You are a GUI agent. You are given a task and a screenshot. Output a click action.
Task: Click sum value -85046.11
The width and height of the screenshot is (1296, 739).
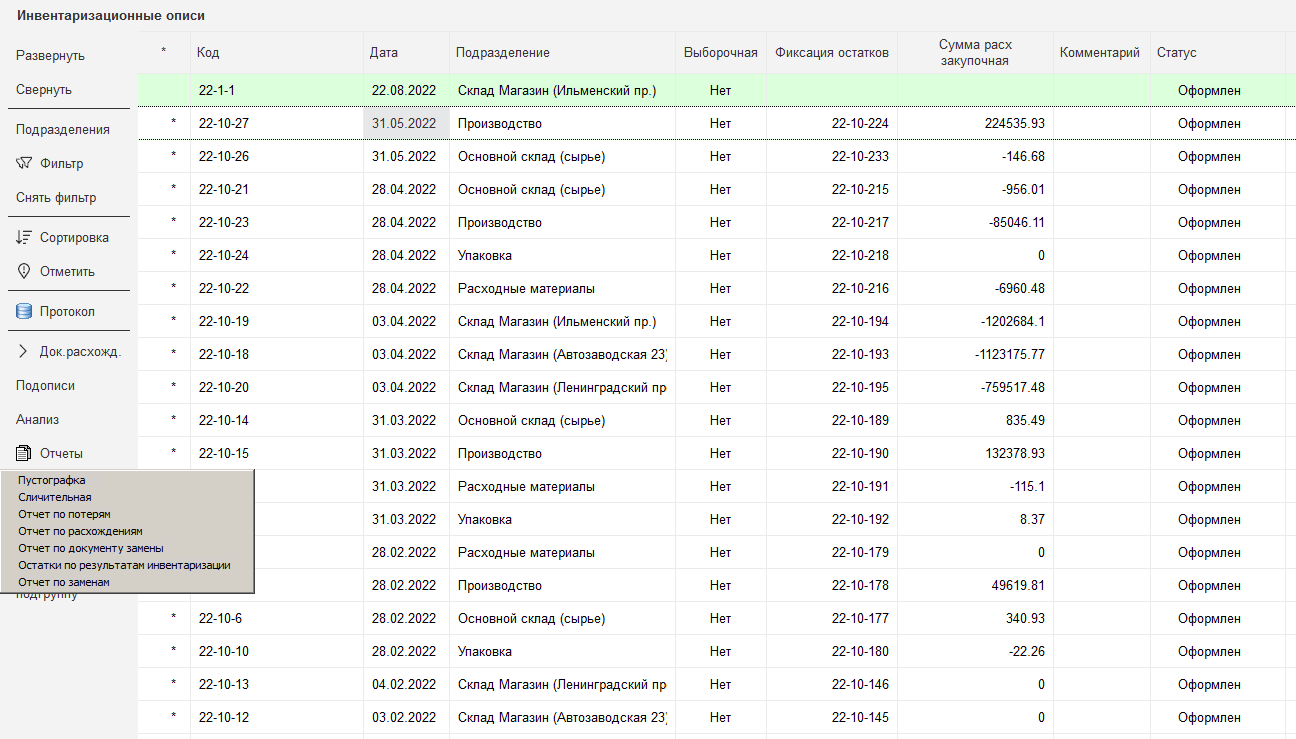click(x=1017, y=223)
